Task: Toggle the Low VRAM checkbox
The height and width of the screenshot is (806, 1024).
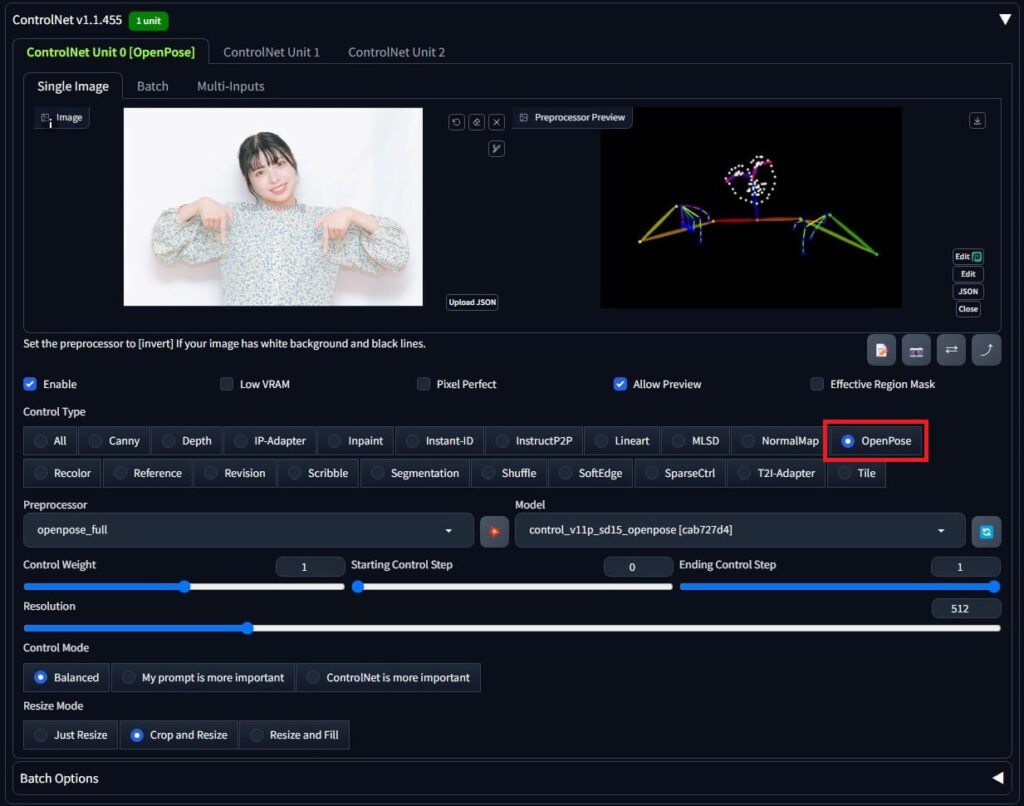Action: [x=227, y=384]
